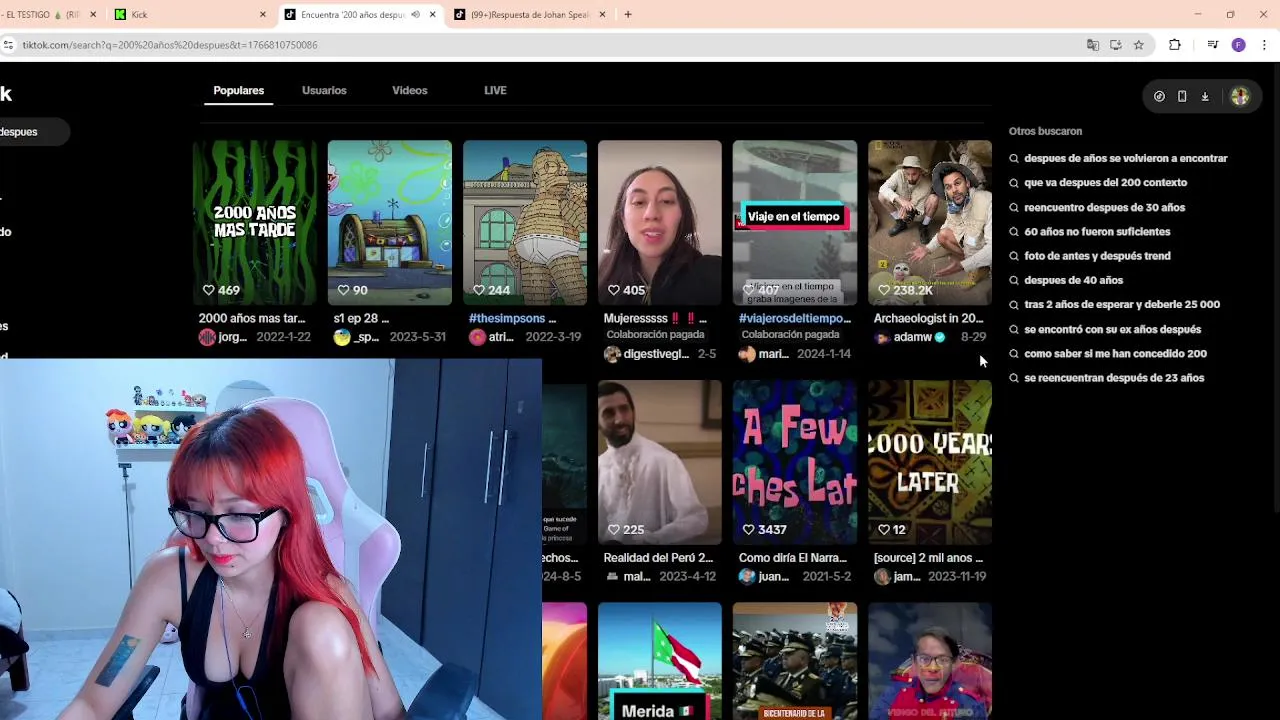Open the 'Realidad del Perú' video thumbnail
This screenshot has width=1280, height=720.
(660, 462)
